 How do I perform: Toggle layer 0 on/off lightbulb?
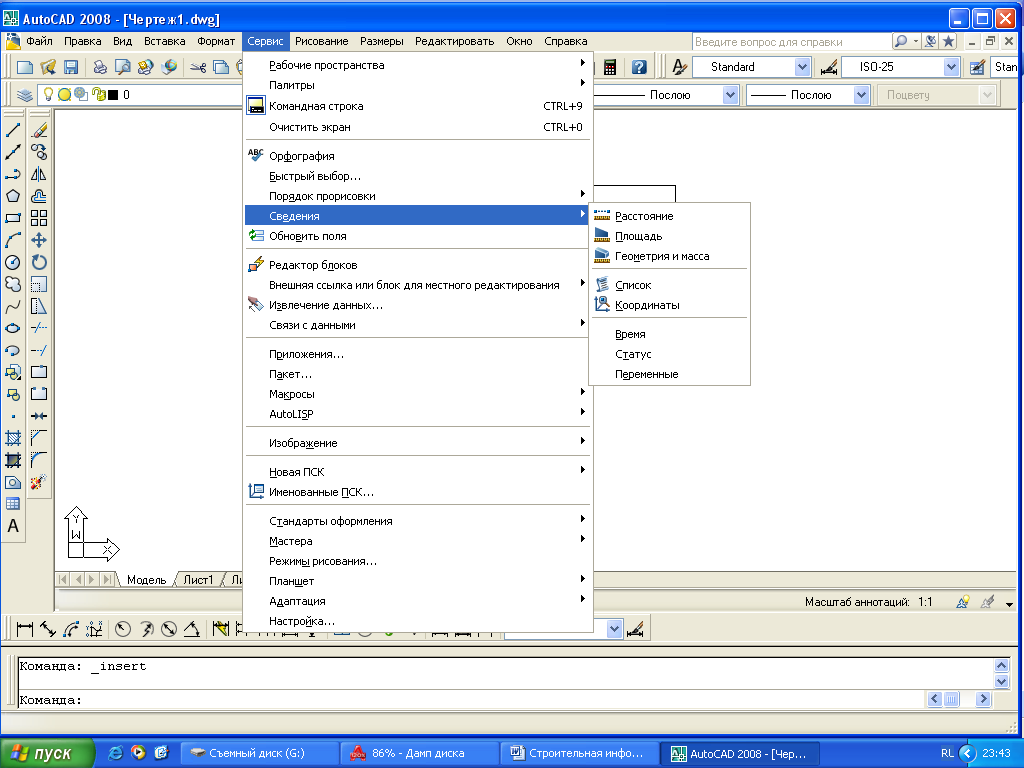coord(48,95)
